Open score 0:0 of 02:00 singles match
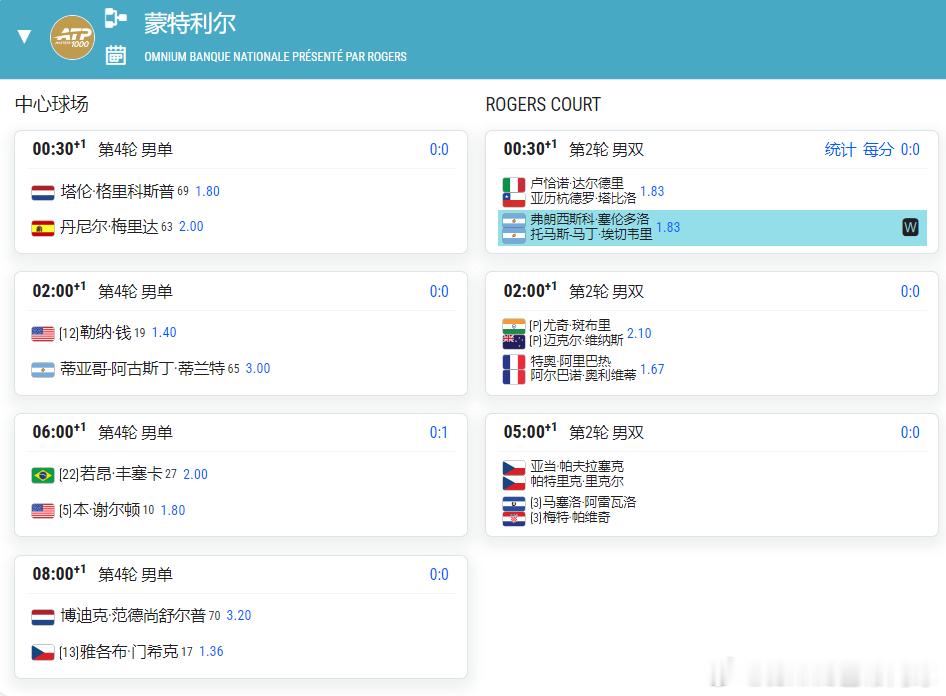Viewport: 946px width, 696px height. pyautogui.click(x=439, y=291)
